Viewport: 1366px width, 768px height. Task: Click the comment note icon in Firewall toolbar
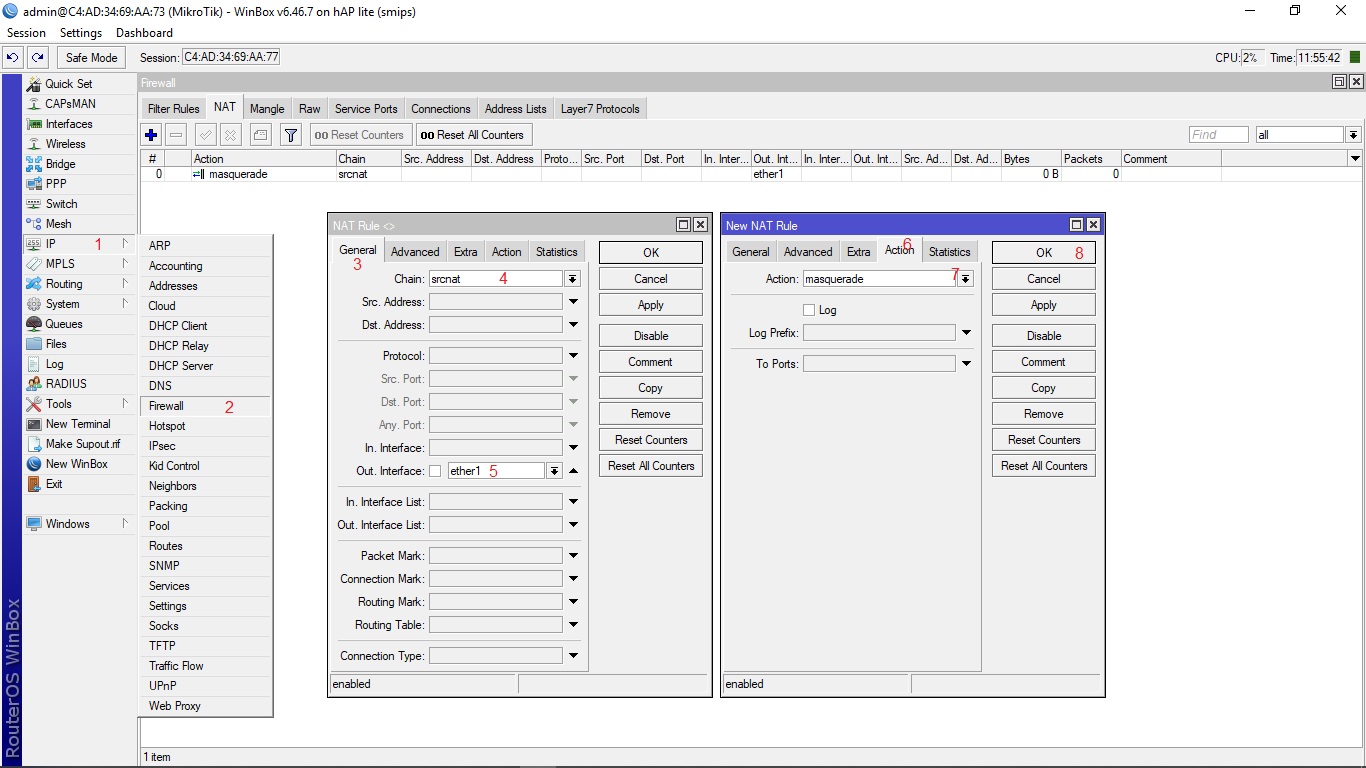click(260, 135)
